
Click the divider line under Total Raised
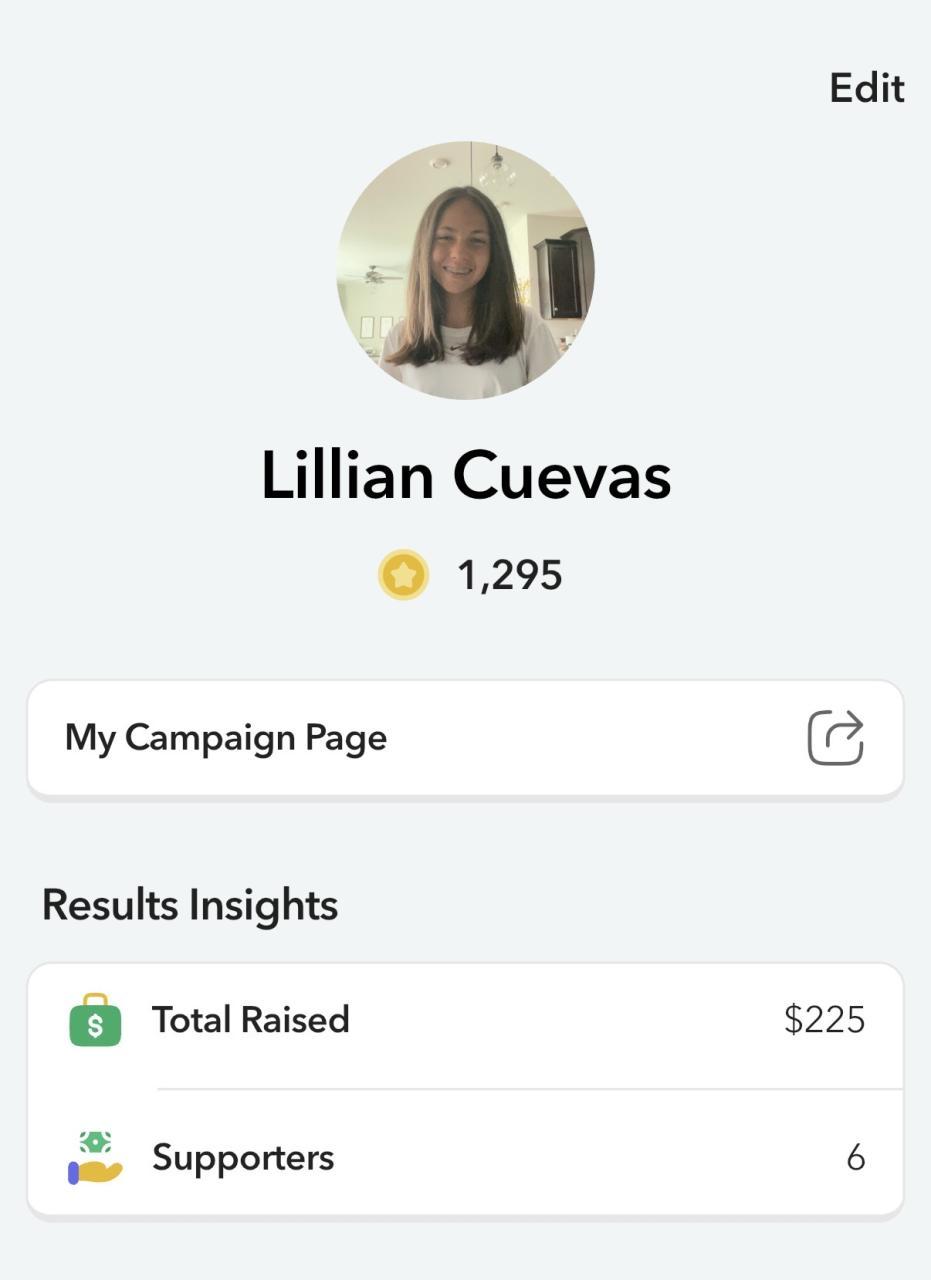pyautogui.click(x=530, y=1088)
